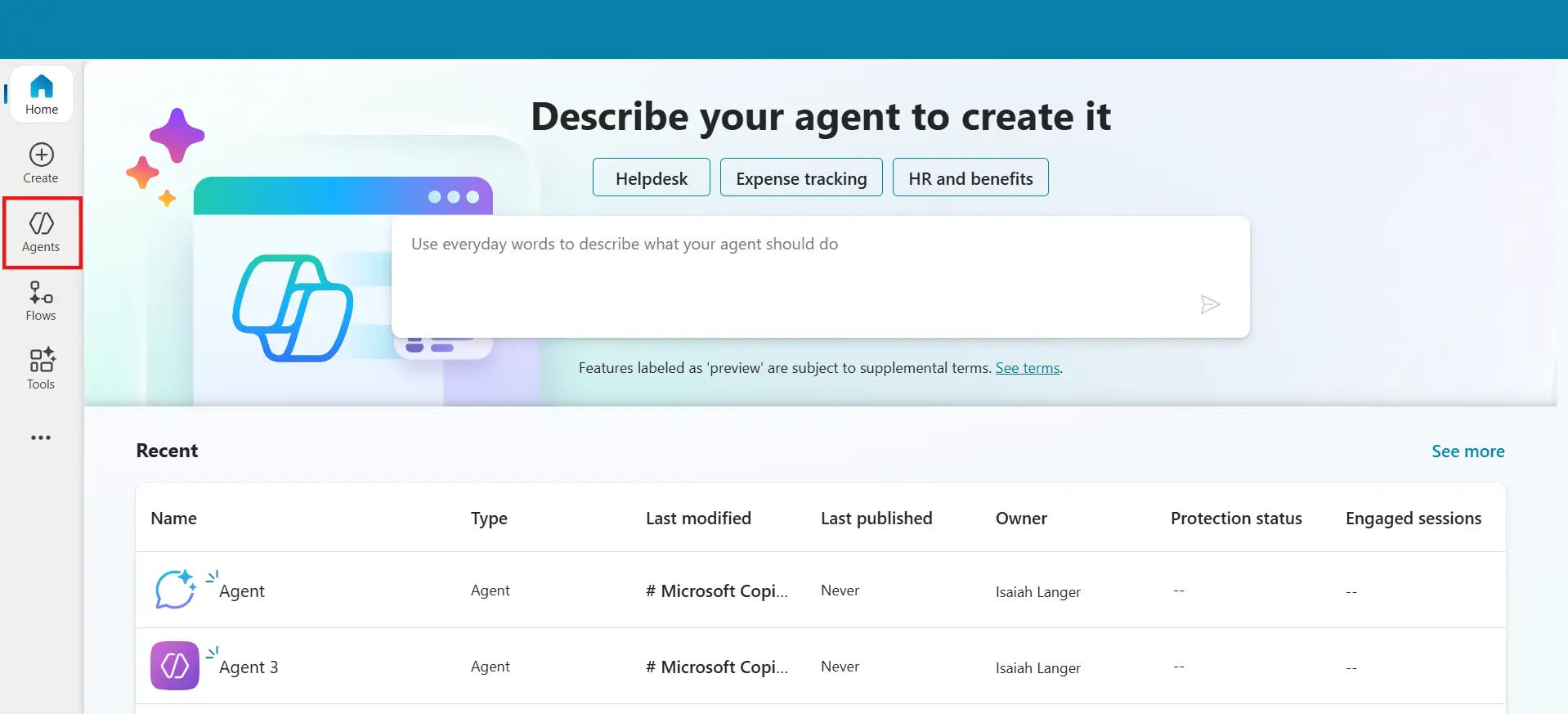Click the Engaged sessions column header
The width and height of the screenshot is (1568, 714).
[1413, 519]
